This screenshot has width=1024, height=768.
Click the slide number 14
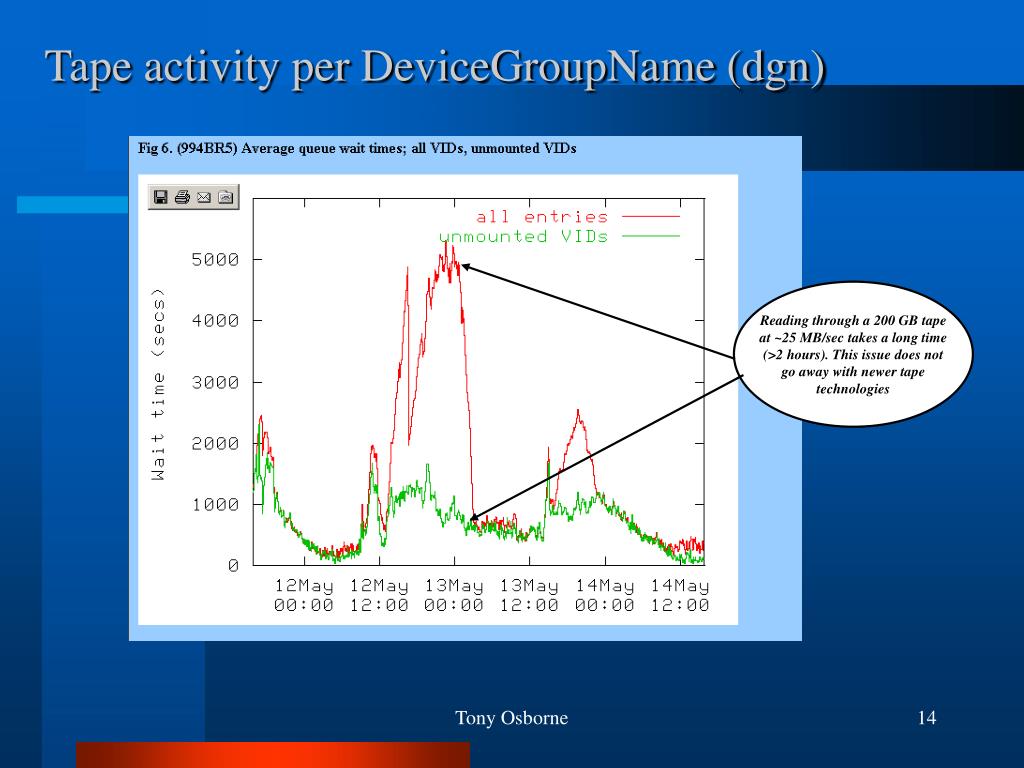coord(927,718)
